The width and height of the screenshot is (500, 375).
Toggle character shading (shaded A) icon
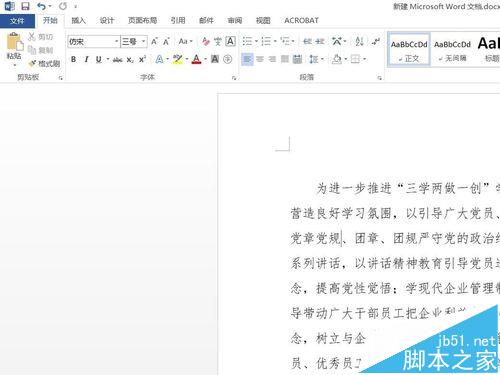click(x=215, y=59)
